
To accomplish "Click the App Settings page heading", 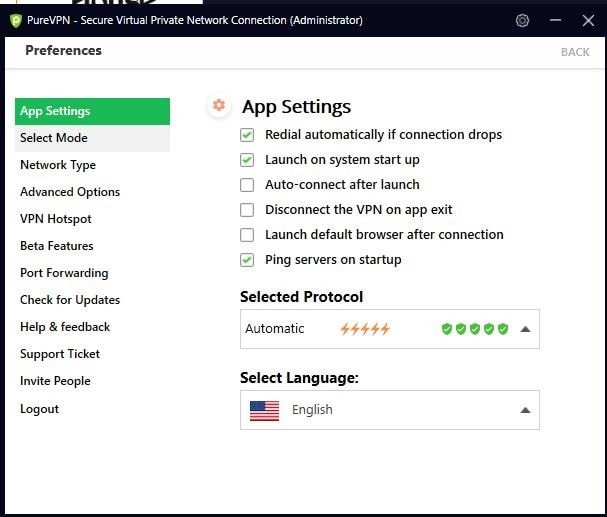I will pyautogui.click(x=297, y=107).
